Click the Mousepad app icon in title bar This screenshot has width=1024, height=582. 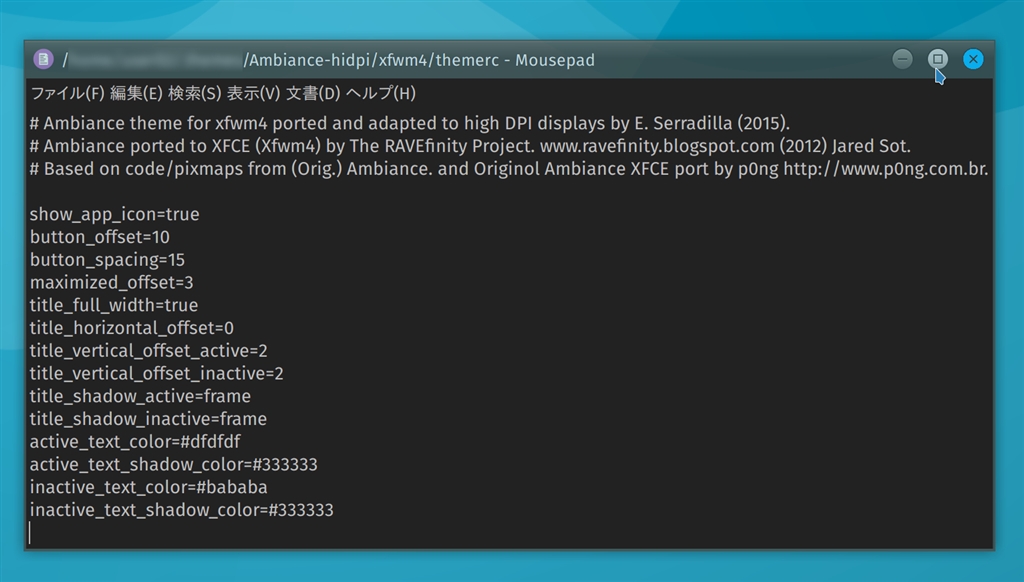[x=43, y=60]
